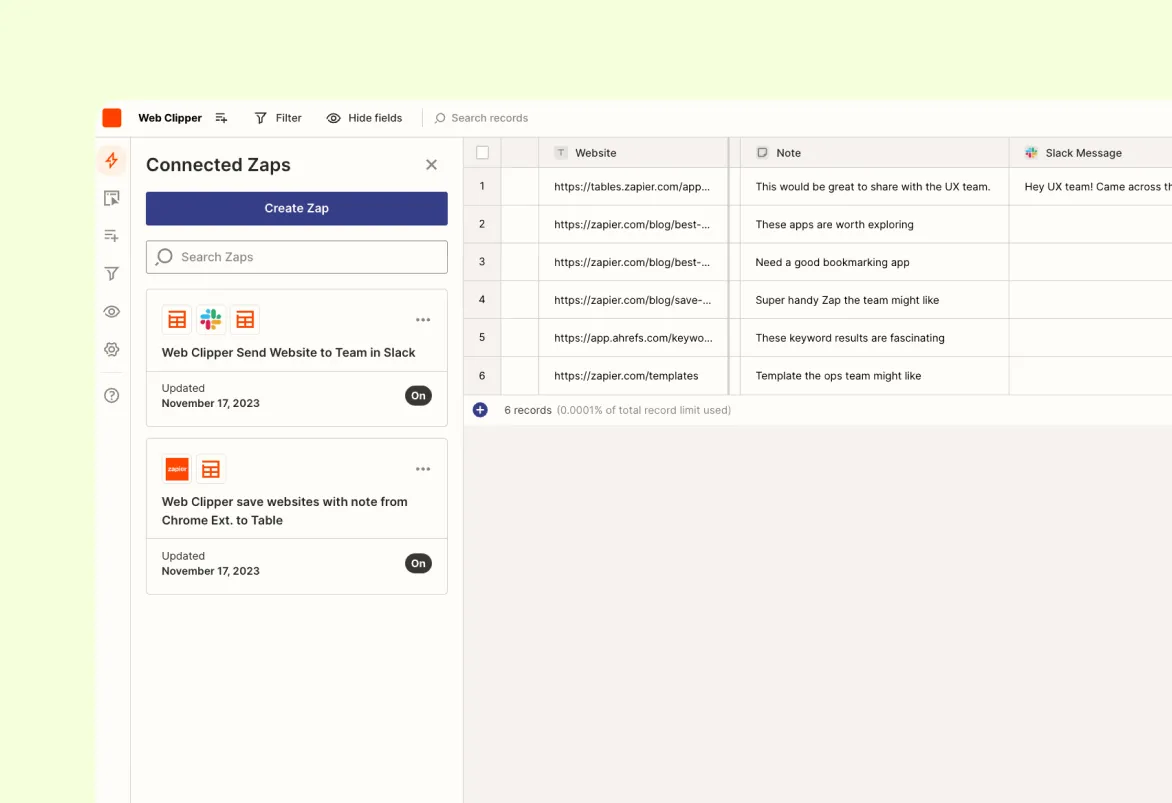Toggle off the Send Website to Slack Zap
Image resolution: width=1172 pixels, height=803 pixels.
[418, 395]
